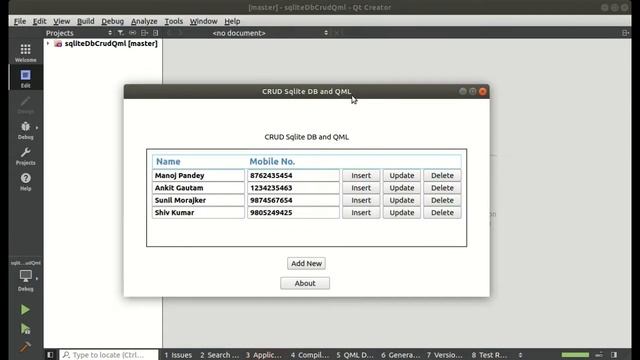Screen dimensions: 640x360
Task: Click Update in Manoj Pandey row
Action: [402, 176]
